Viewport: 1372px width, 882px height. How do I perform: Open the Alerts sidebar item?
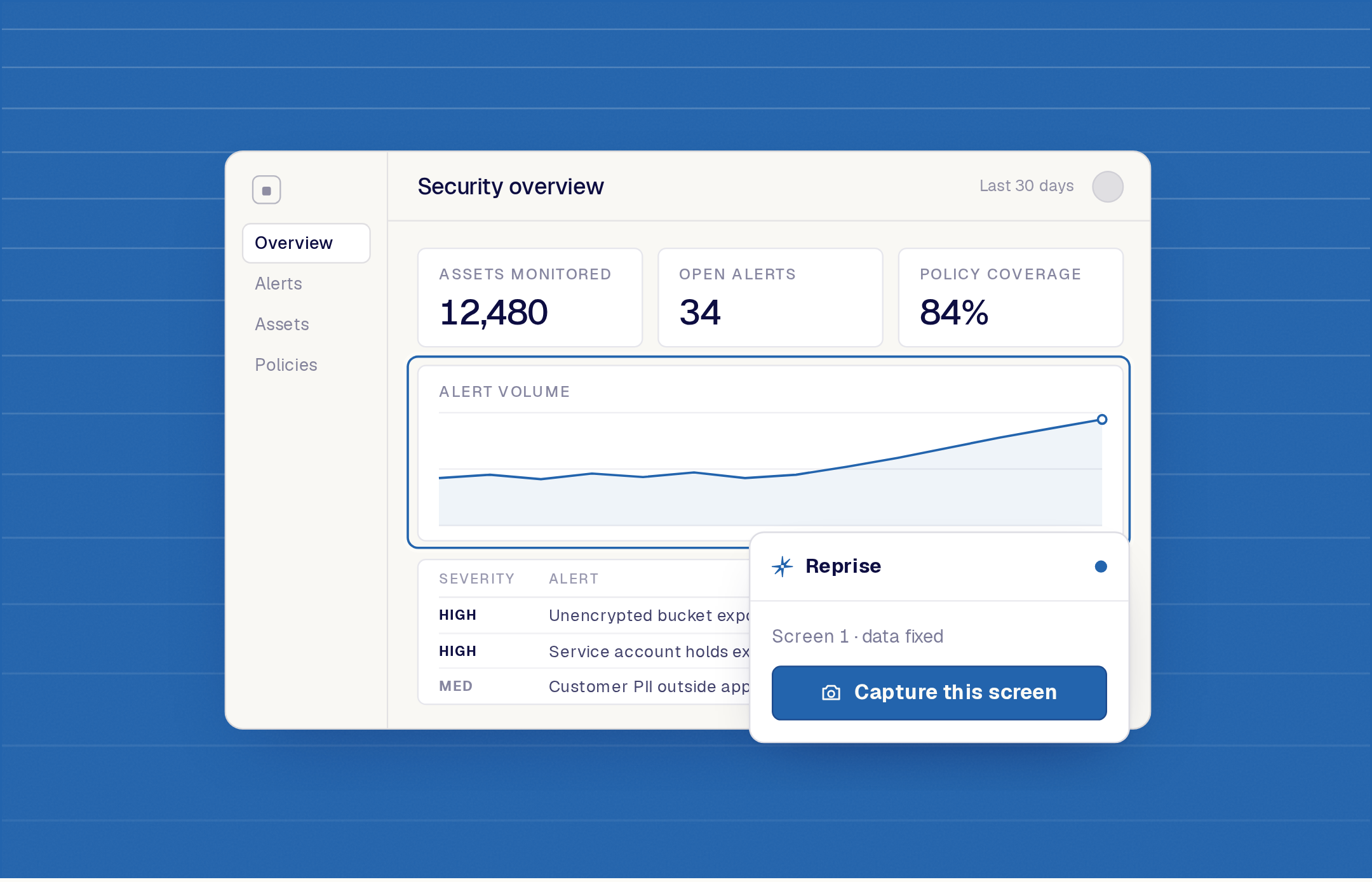278,284
